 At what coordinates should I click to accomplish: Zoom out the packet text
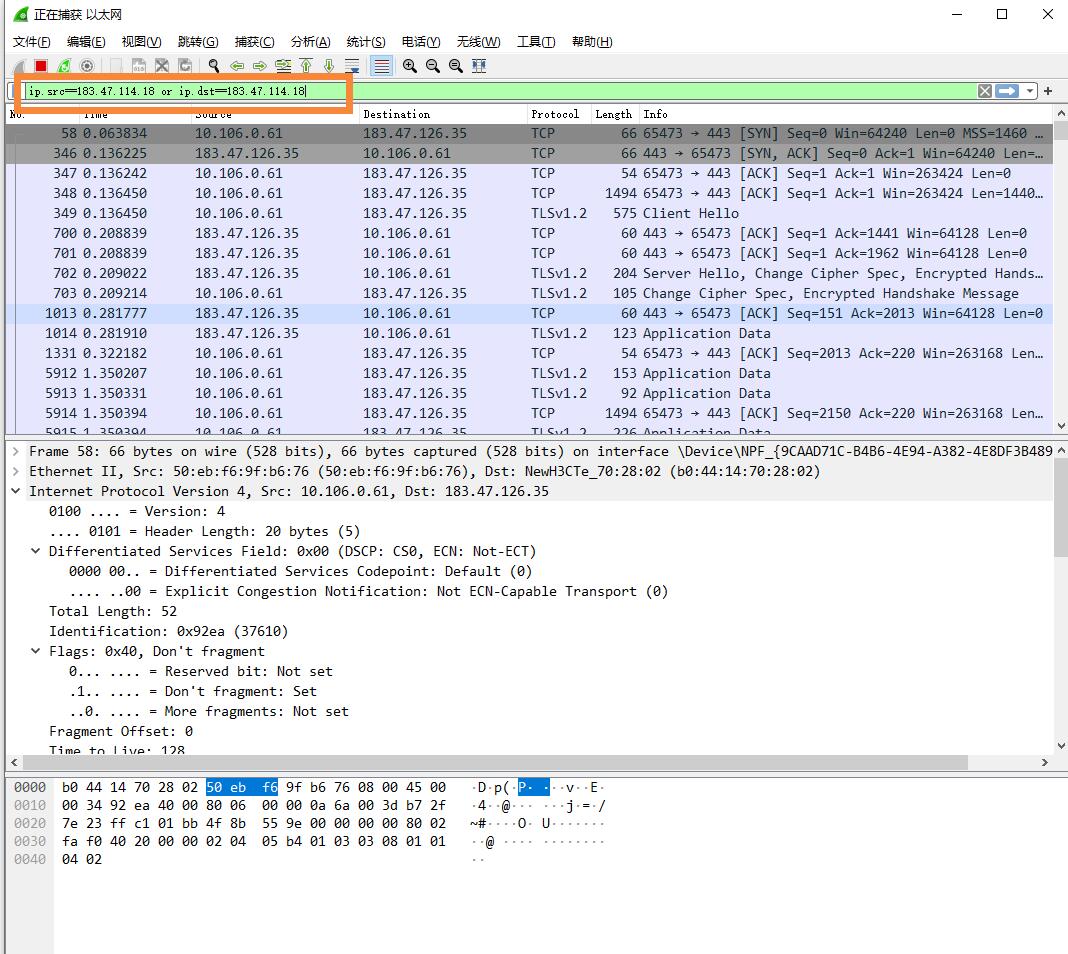[x=433, y=66]
